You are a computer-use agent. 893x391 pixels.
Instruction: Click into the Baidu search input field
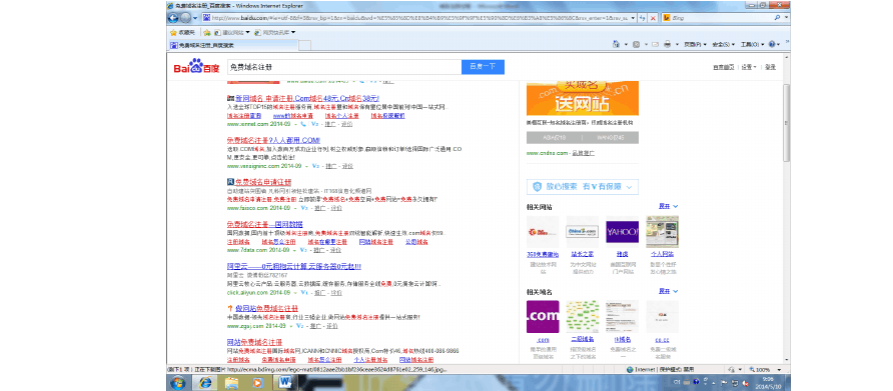click(x=344, y=67)
